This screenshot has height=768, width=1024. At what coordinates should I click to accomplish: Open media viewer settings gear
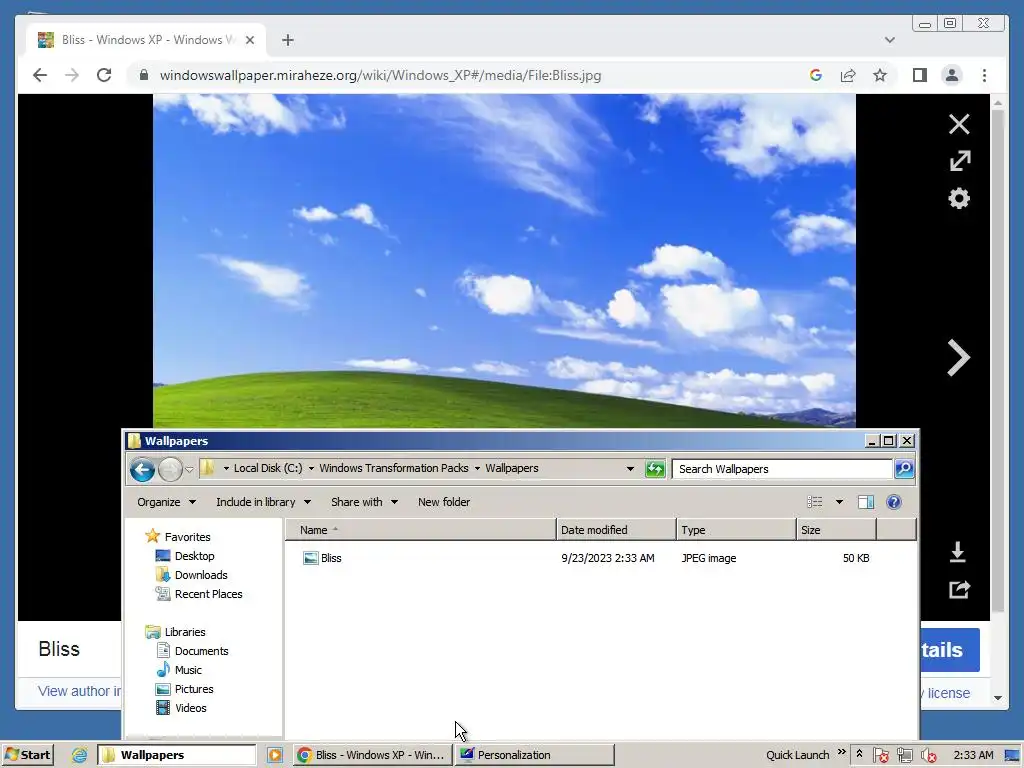click(959, 199)
